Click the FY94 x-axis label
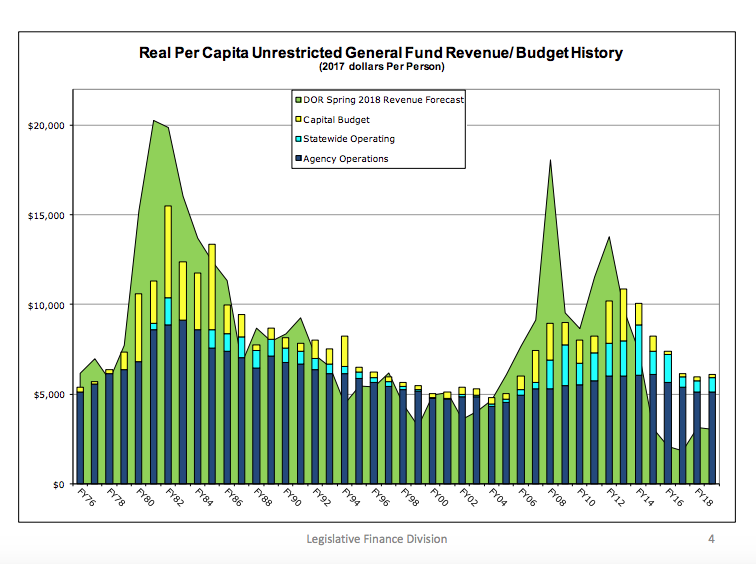 pos(351,497)
